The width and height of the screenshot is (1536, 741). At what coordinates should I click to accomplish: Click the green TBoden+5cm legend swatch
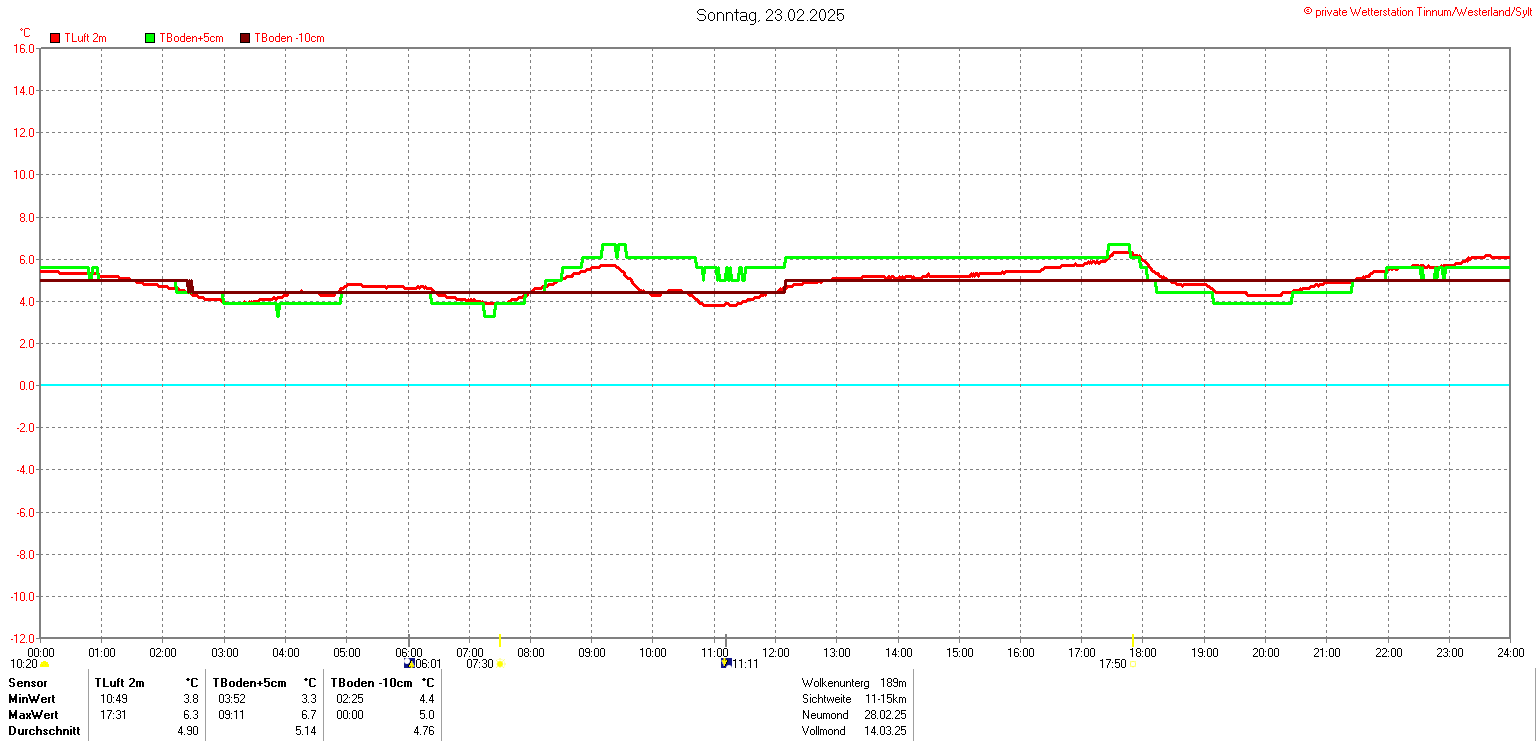pos(151,38)
